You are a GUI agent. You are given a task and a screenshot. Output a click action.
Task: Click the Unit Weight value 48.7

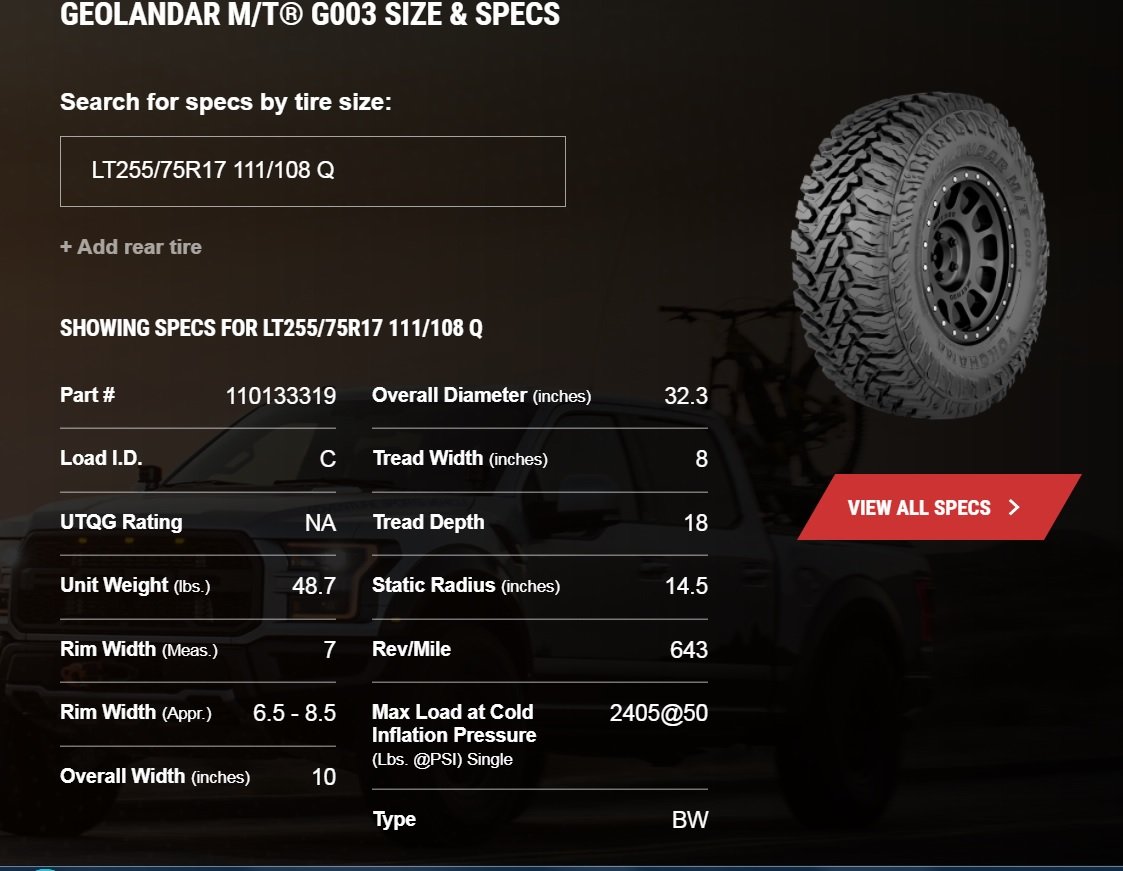click(x=314, y=586)
